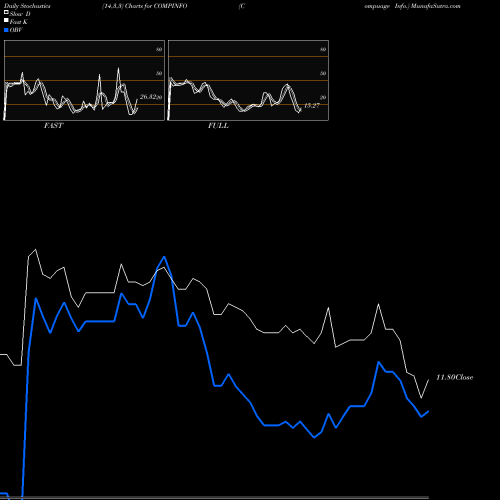The height and width of the screenshot is (500, 500).
Task: Select the FULL stochastic chart thumbnail
Action: 248,80
